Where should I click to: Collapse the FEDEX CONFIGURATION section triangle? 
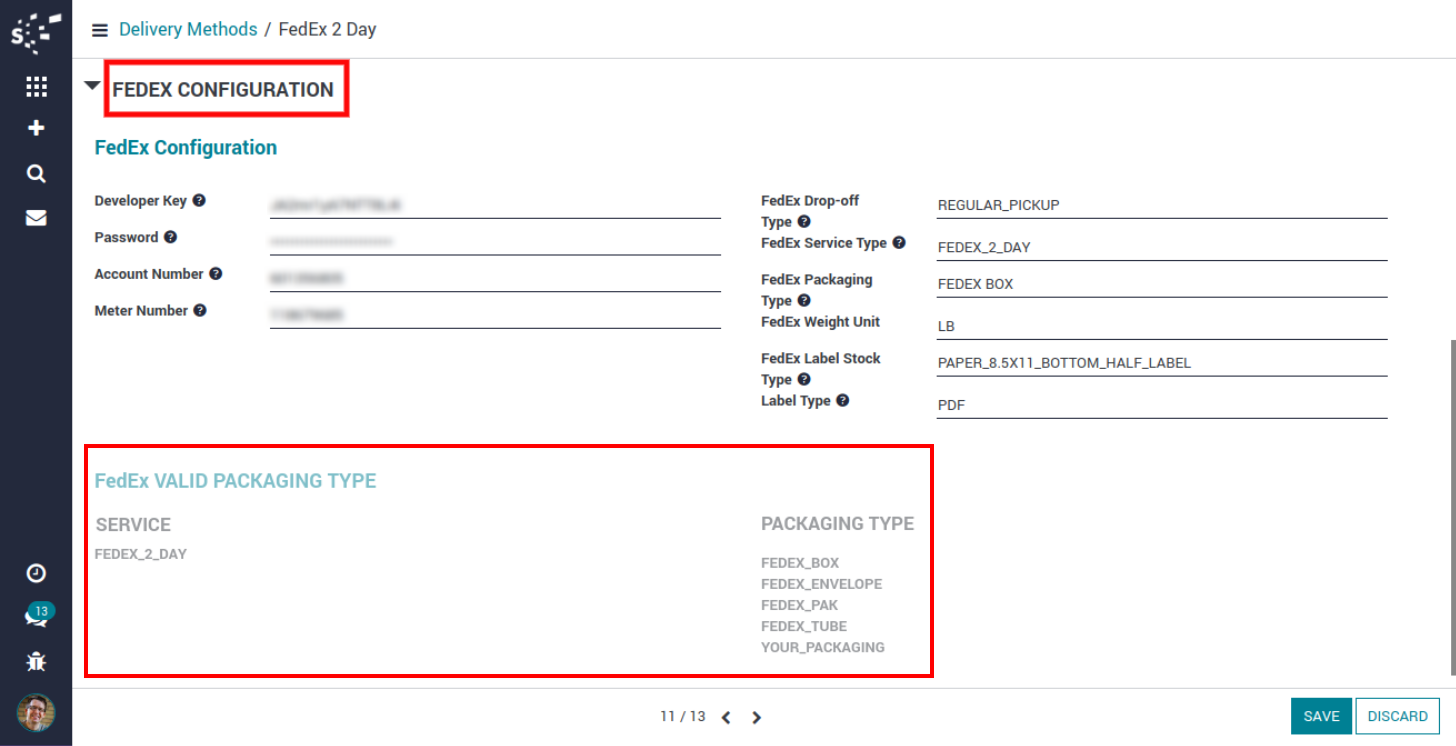pos(93,87)
